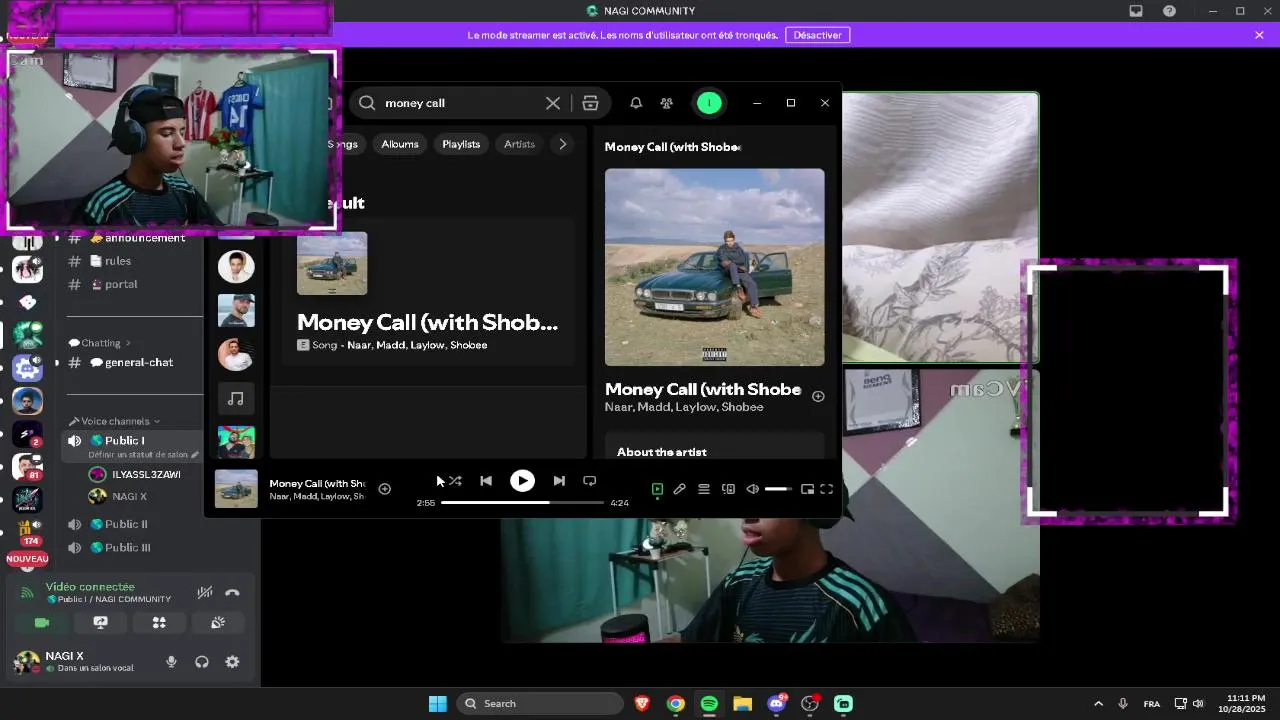Image resolution: width=1280 pixels, height=720 pixels.
Task: Dismiss the streamer mode banner
Action: pyautogui.click(x=1259, y=35)
